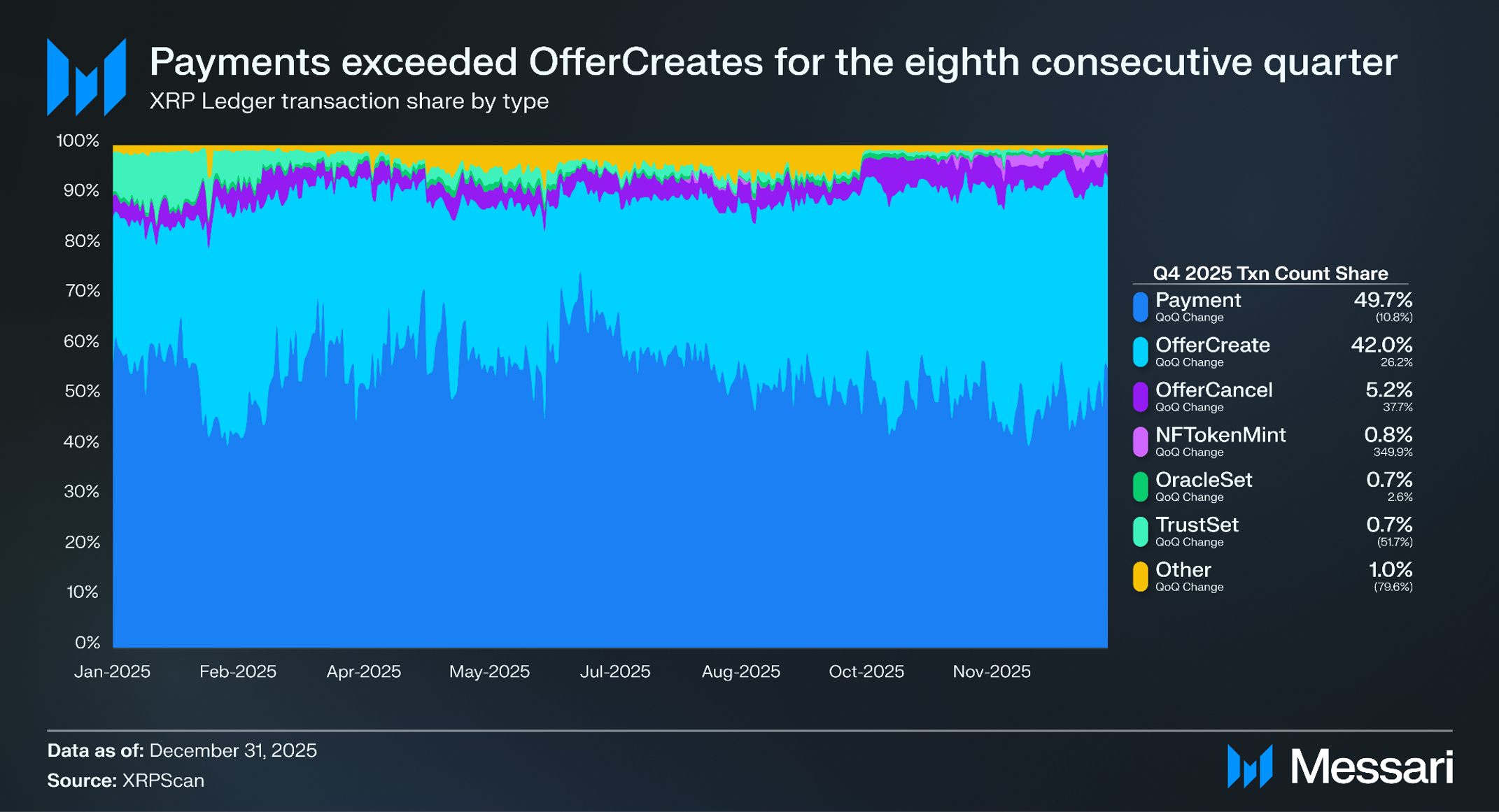Image resolution: width=1499 pixels, height=812 pixels.
Task: Select the OfferCreate legend label
Action: coord(1212,345)
